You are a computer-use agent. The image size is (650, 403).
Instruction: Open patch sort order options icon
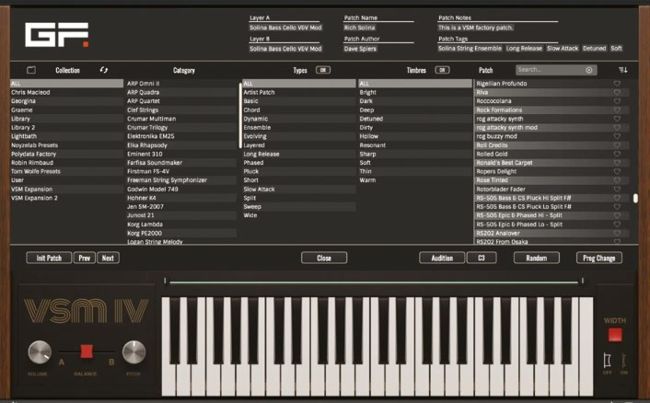623,70
